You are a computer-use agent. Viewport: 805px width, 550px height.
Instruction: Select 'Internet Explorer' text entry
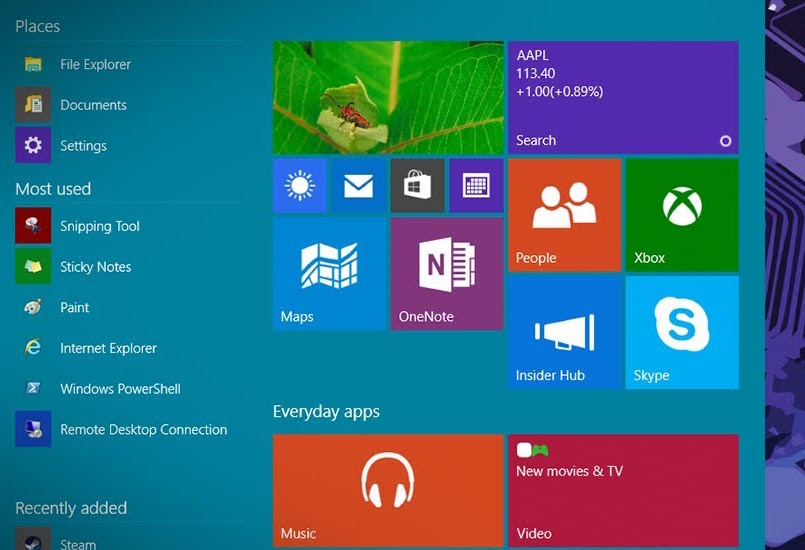pos(108,348)
